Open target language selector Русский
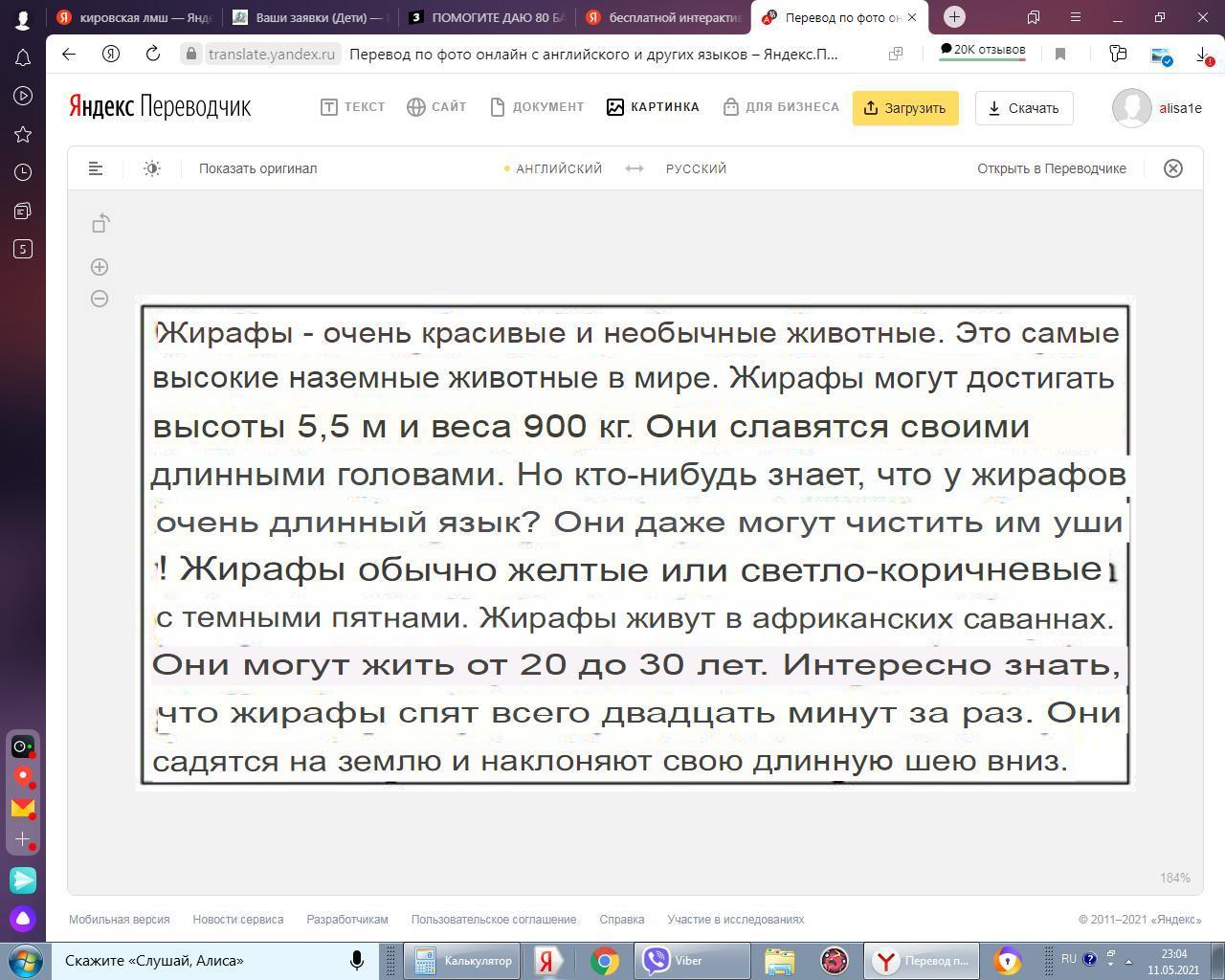 pos(696,168)
